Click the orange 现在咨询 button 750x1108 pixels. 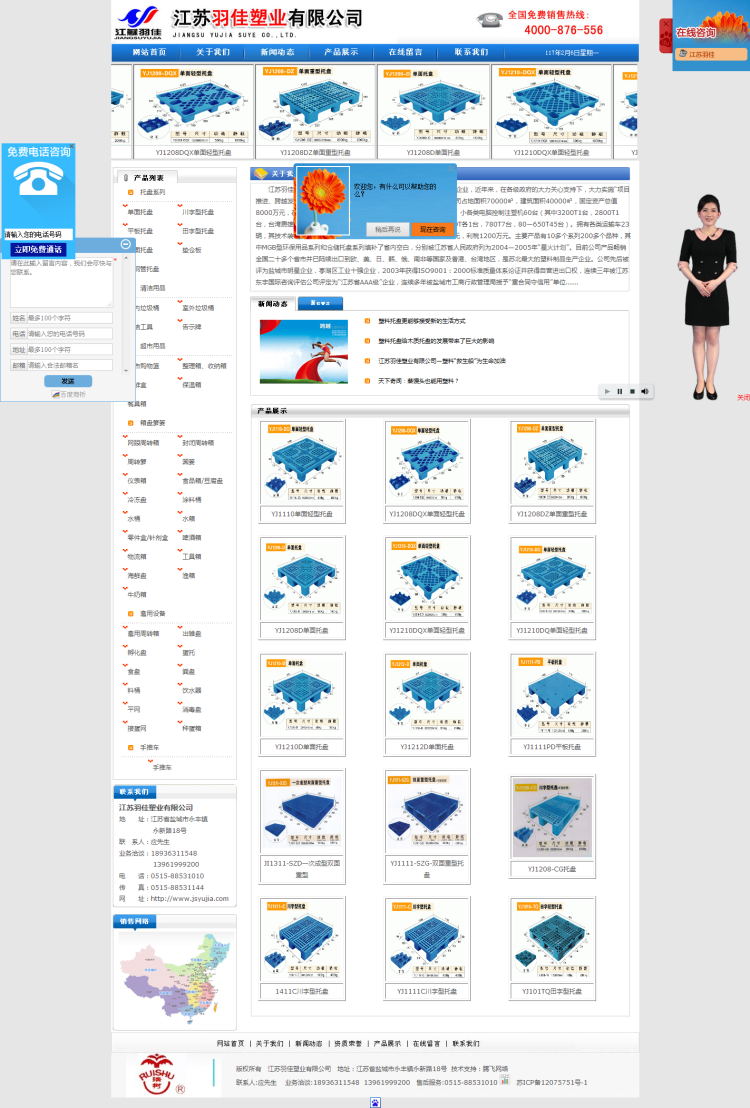(x=432, y=229)
